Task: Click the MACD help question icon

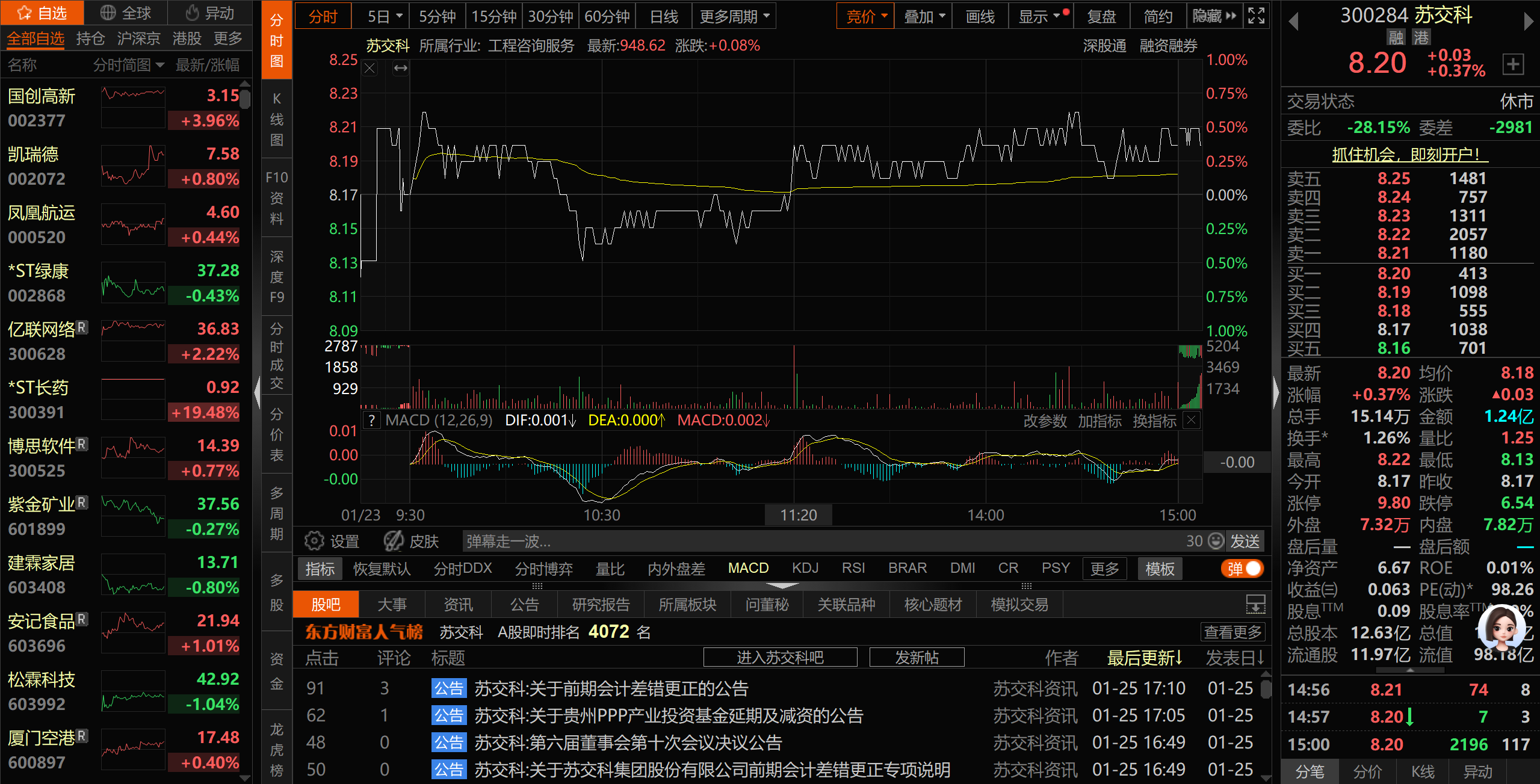Action: [372, 421]
